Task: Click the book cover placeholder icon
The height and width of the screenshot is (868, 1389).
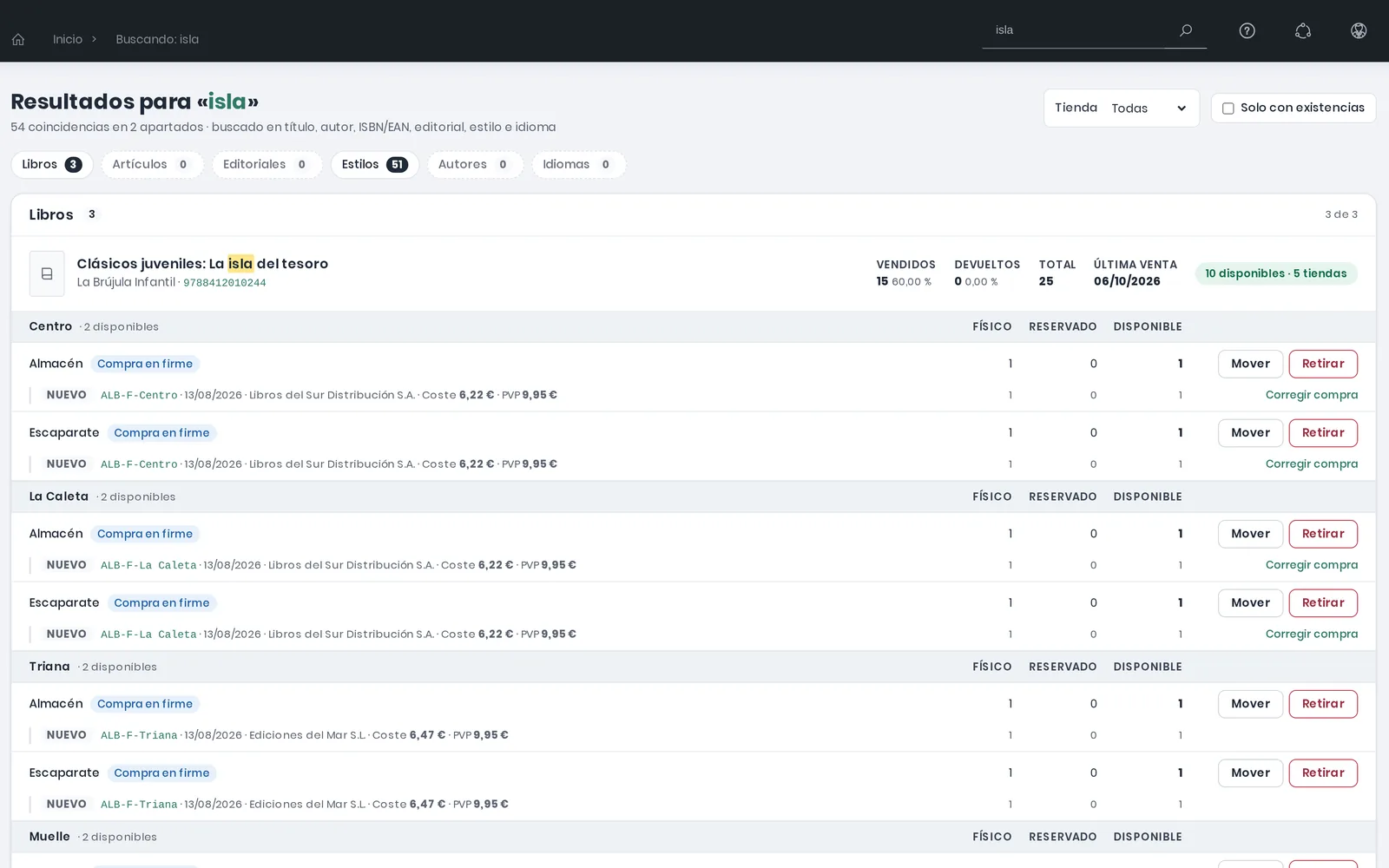Action: click(47, 273)
